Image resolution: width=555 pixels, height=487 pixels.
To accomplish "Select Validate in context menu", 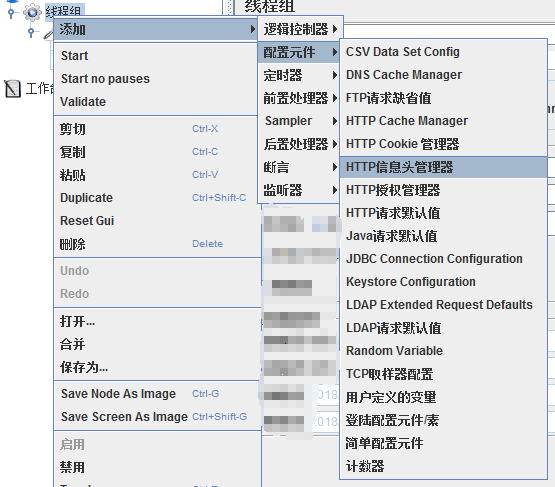I will tap(155, 102).
